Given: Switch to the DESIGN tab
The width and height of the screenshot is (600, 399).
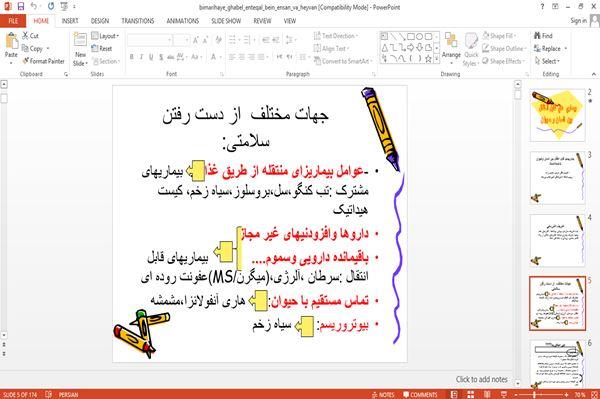Looking at the screenshot, I should coord(100,21).
